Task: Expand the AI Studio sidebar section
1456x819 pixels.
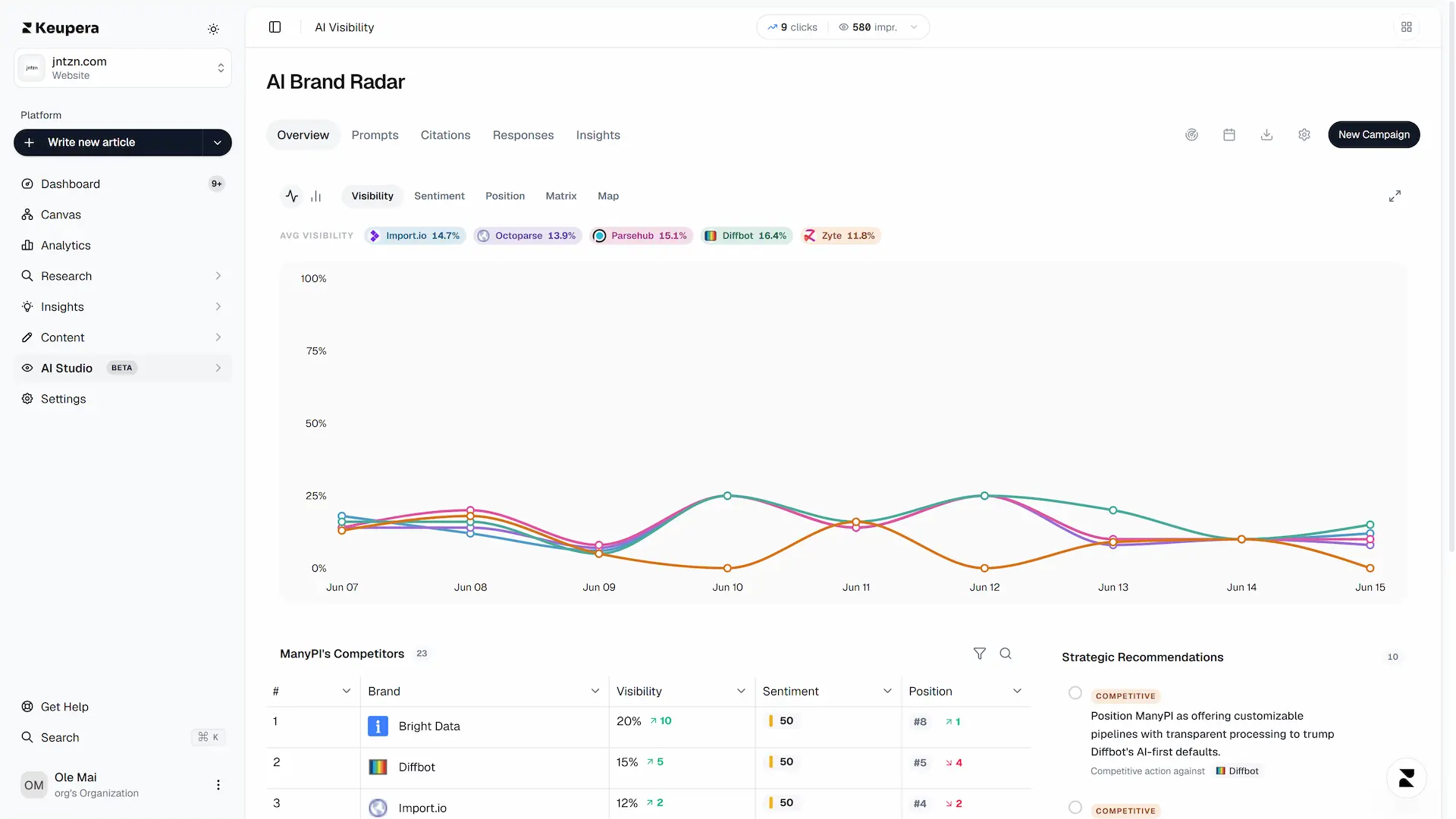Action: [x=218, y=369]
